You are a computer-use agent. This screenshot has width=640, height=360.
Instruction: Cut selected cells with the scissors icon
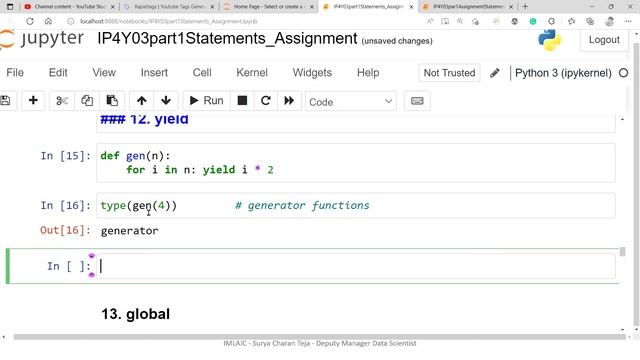pyautogui.click(x=62, y=101)
